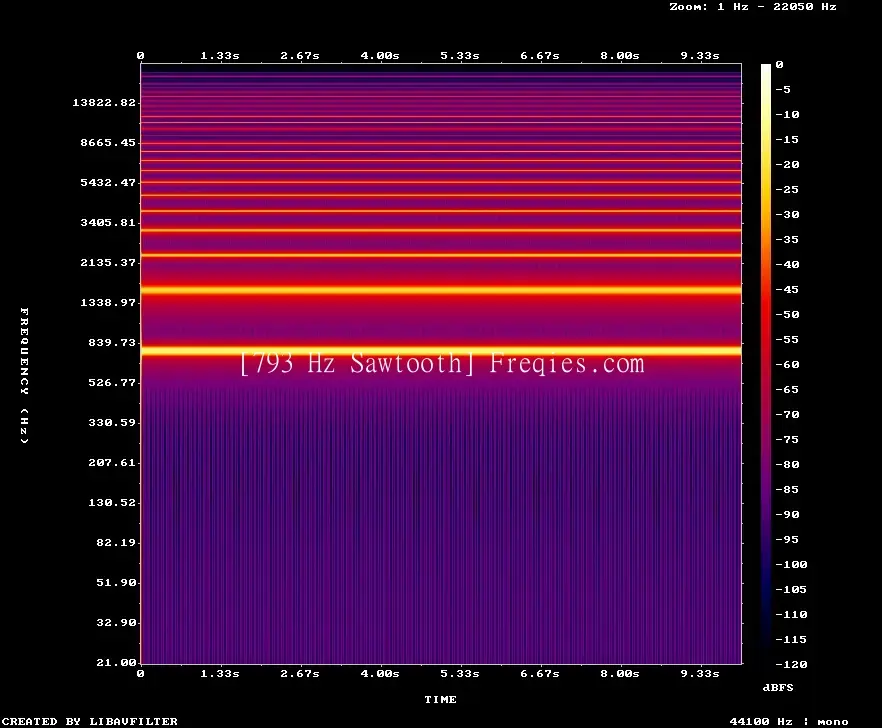Click the 1338.97 frequency label

click(x=108, y=302)
